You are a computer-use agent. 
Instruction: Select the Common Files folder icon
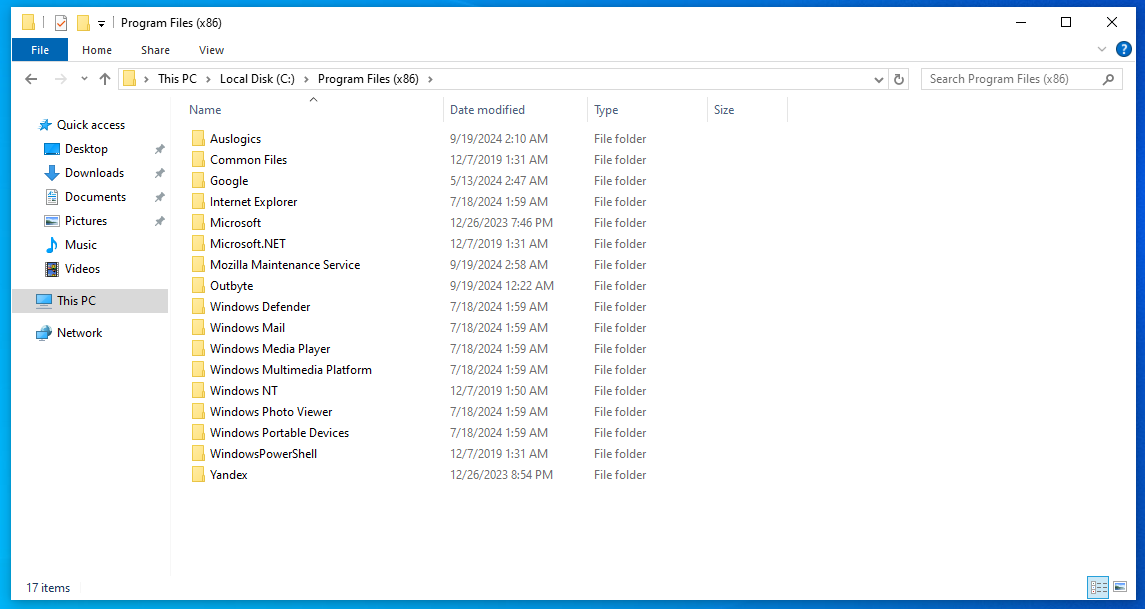coord(198,160)
